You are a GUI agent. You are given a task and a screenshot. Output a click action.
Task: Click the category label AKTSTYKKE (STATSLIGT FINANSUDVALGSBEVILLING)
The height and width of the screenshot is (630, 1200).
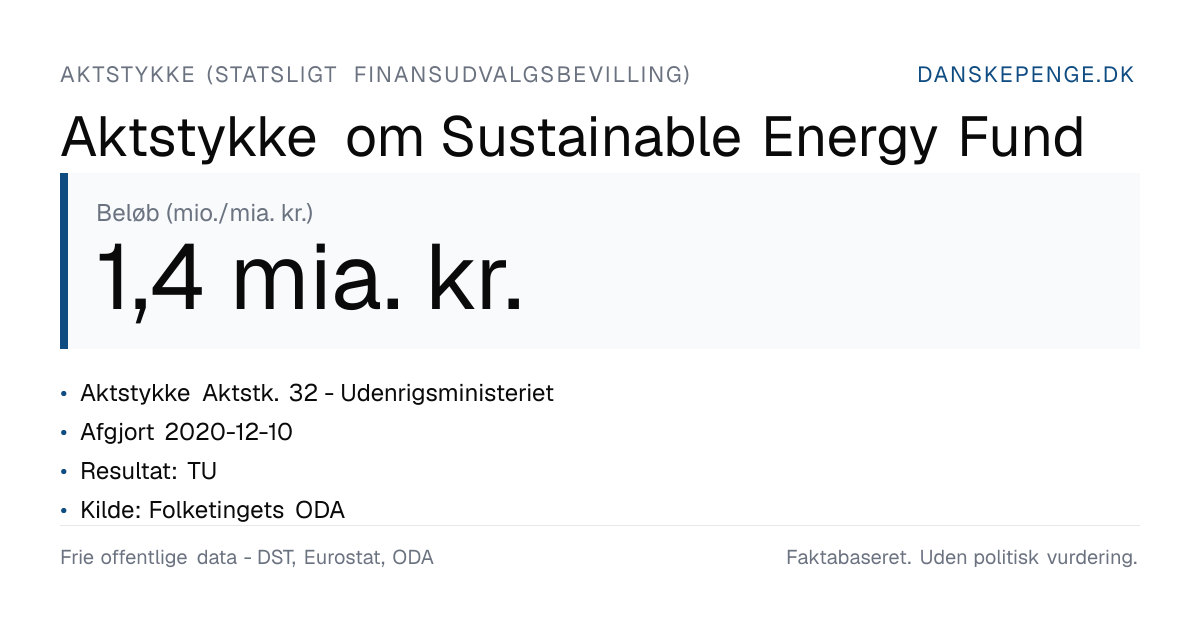click(375, 75)
